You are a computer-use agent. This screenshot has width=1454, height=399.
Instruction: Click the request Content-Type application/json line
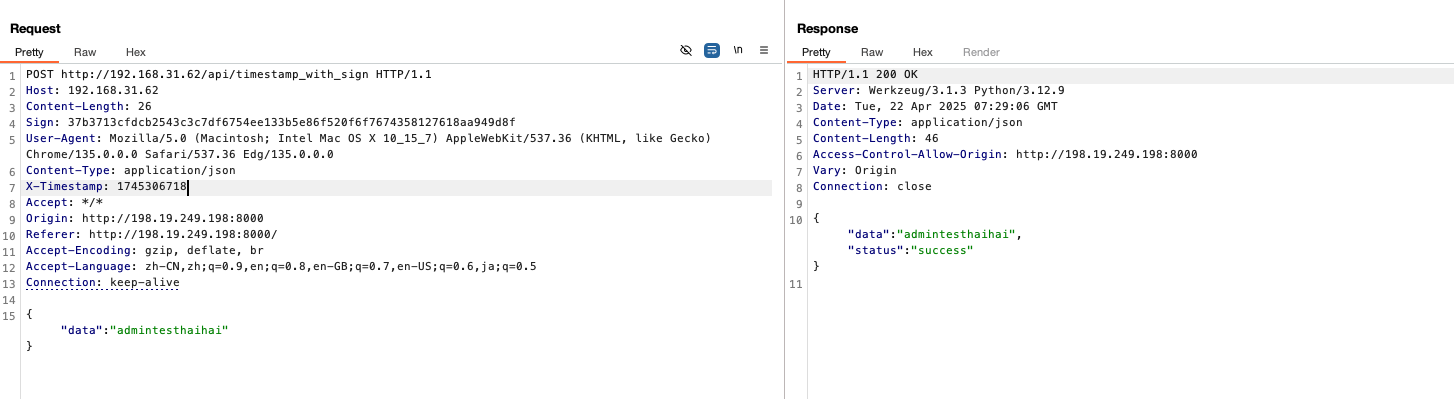(131, 171)
